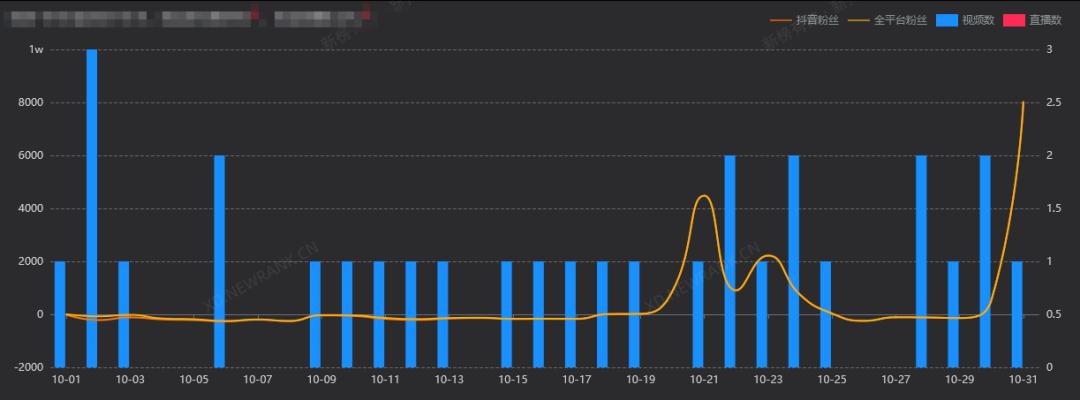Click the blue 视频数 legend color box
The height and width of the screenshot is (400, 1080).
point(947,20)
